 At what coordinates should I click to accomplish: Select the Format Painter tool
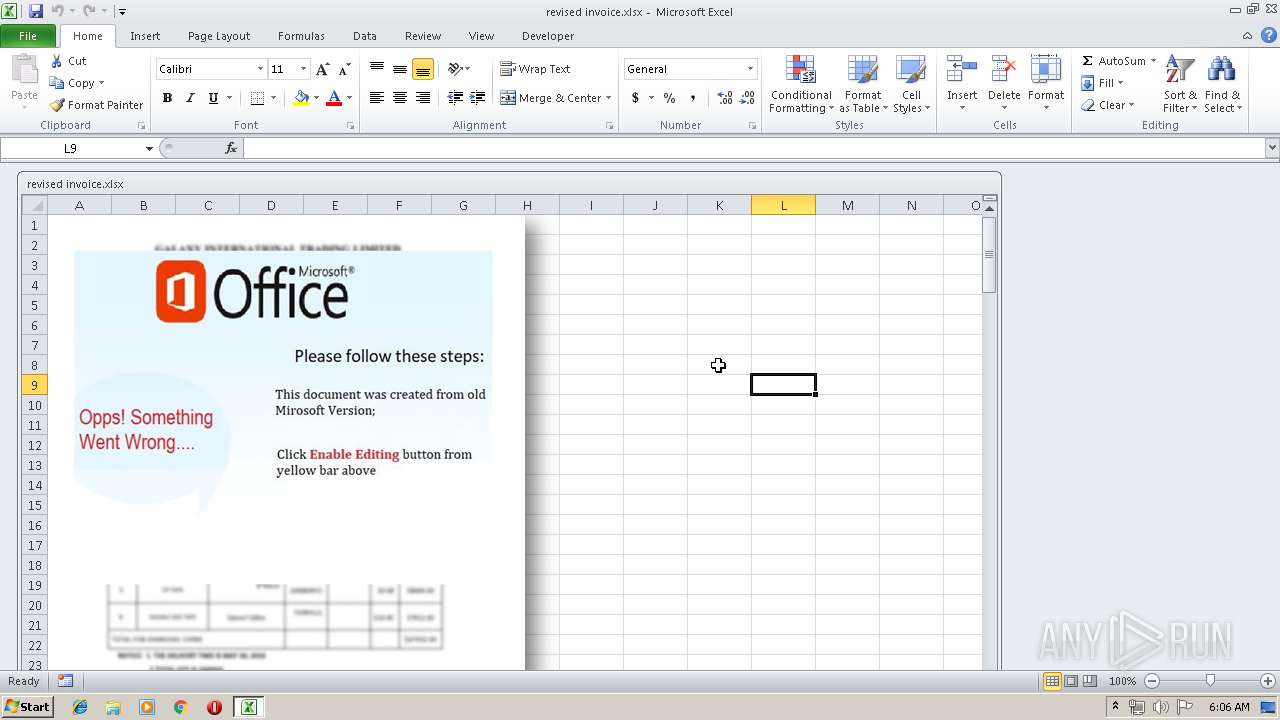(96, 105)
